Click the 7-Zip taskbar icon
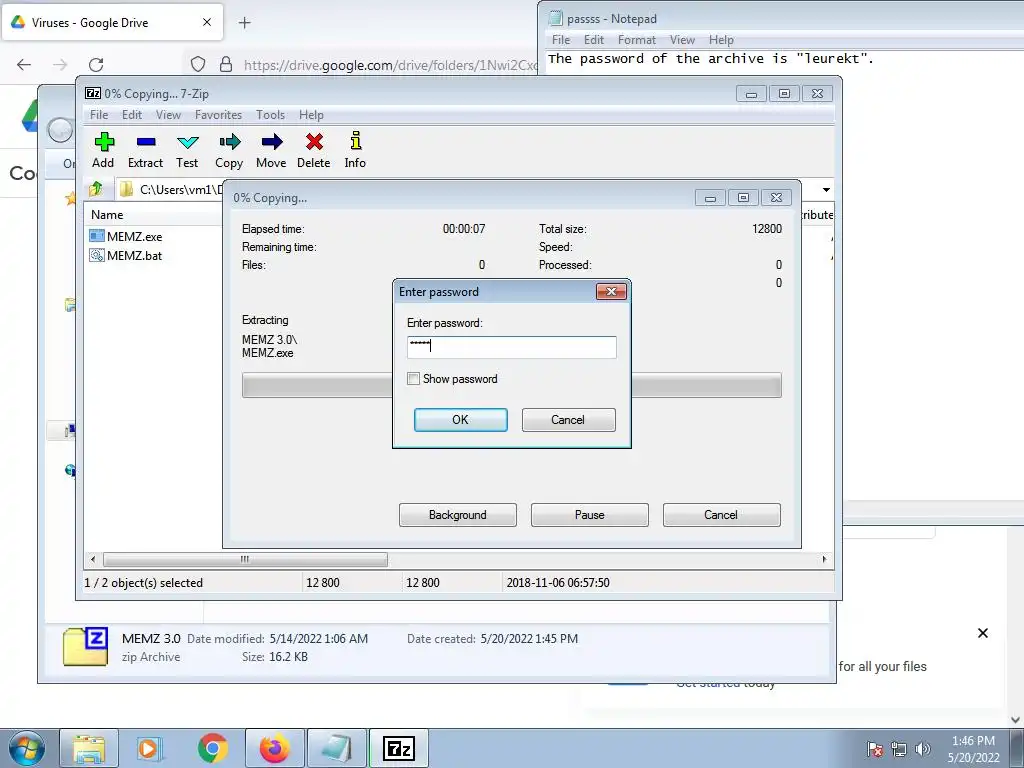This screenshot has width=1024, height=768. tap(399, 748)
